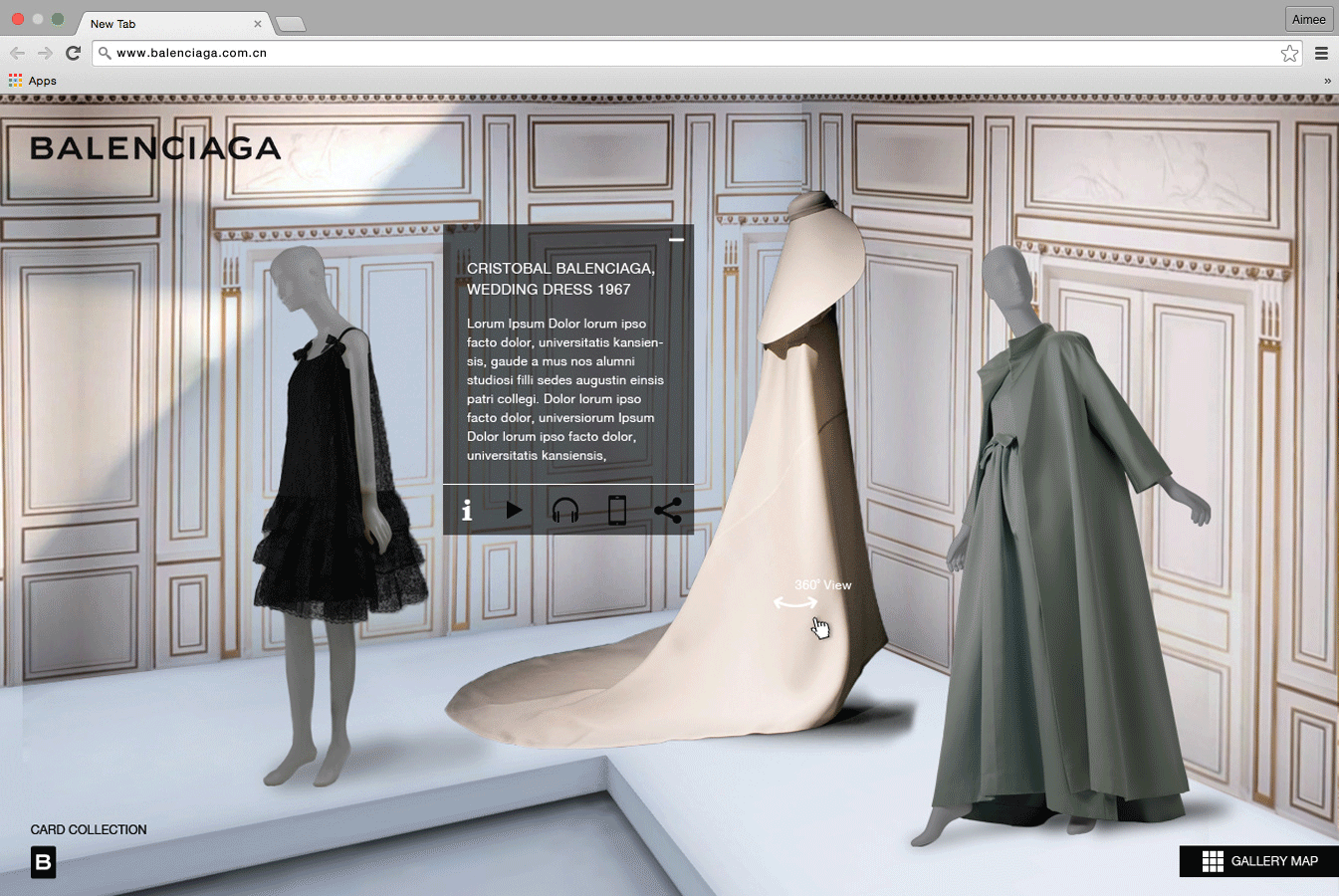
Task: Click the share icon in the panel
Action: (x=668, y=511)
